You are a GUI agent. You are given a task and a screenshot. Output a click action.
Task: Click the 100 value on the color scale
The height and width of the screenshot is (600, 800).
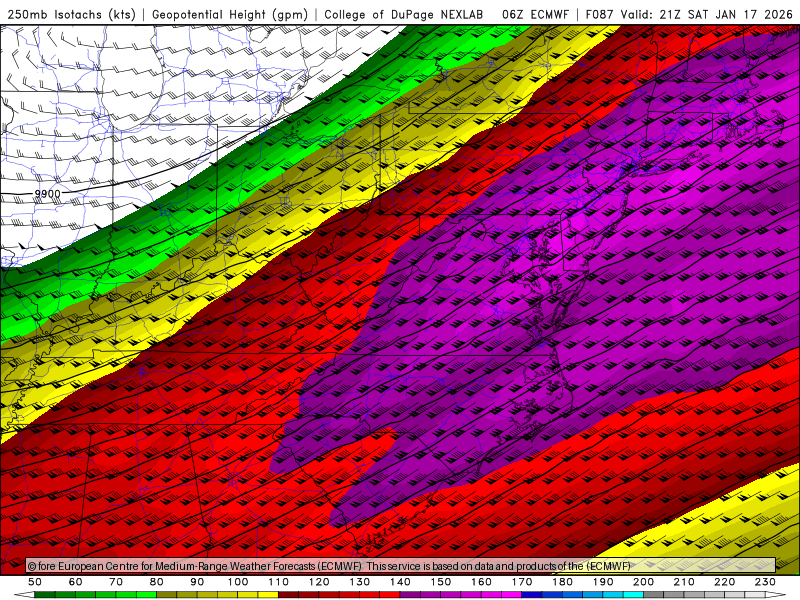(x=238, y=582)
